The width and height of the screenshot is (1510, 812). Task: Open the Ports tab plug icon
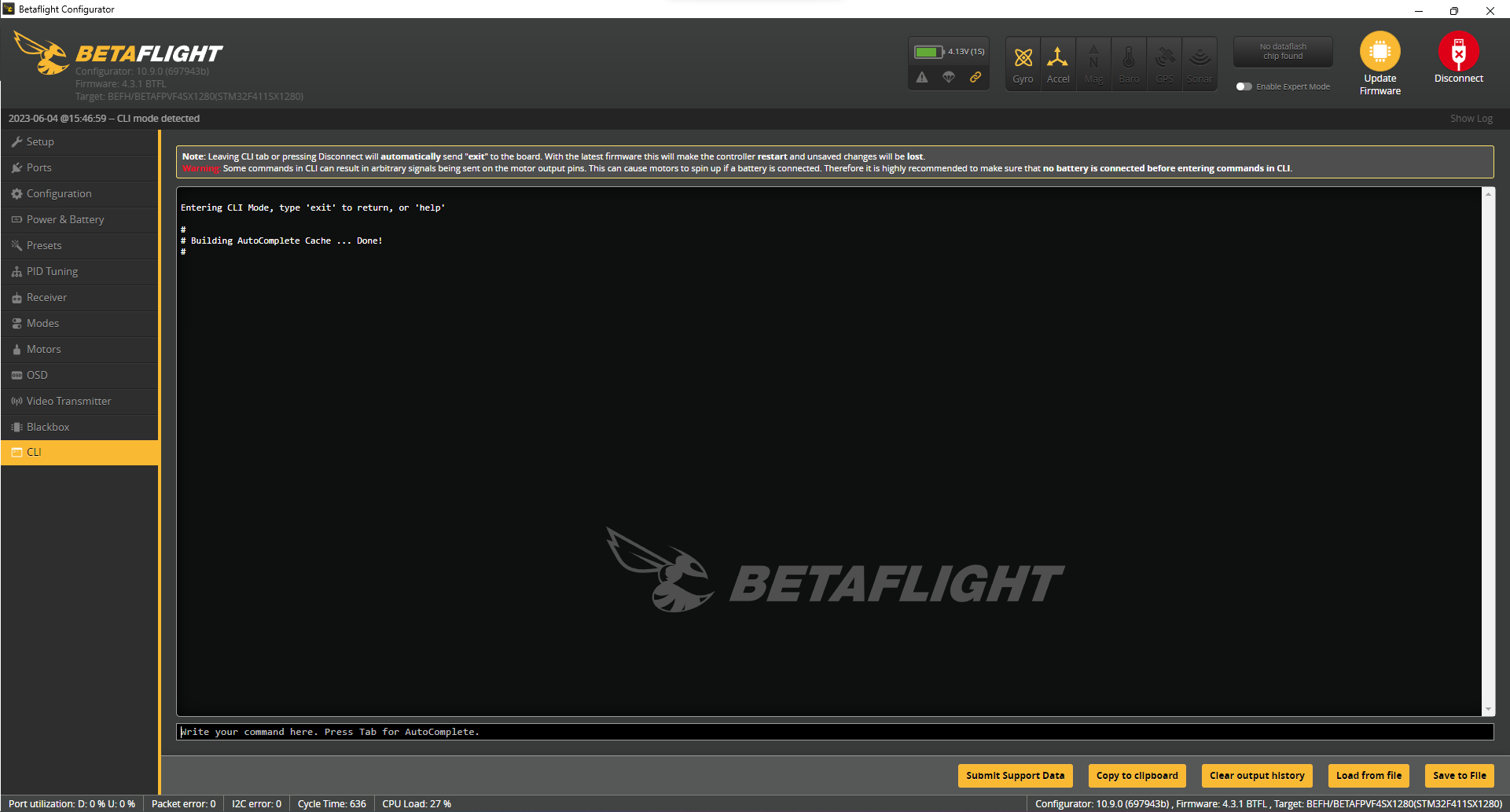tap(17, 167)
